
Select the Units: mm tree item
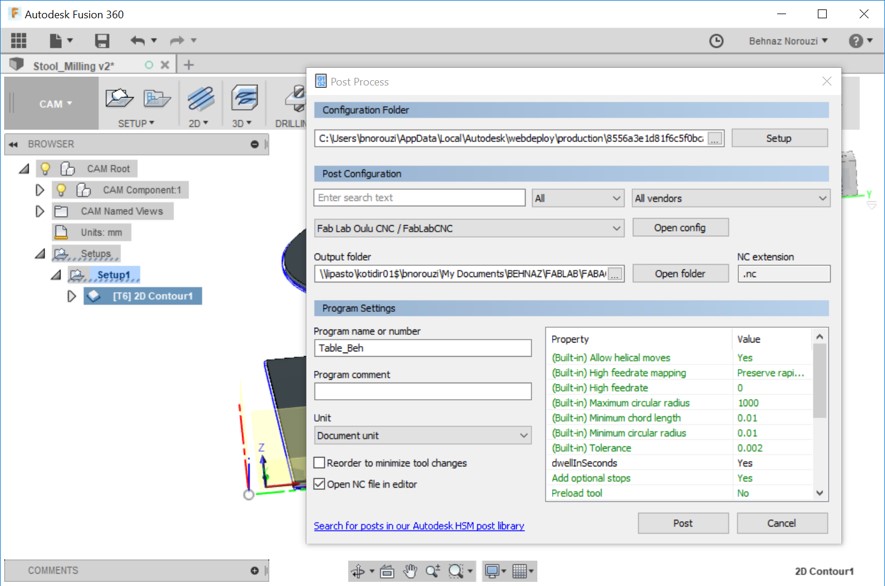point(101,233)
